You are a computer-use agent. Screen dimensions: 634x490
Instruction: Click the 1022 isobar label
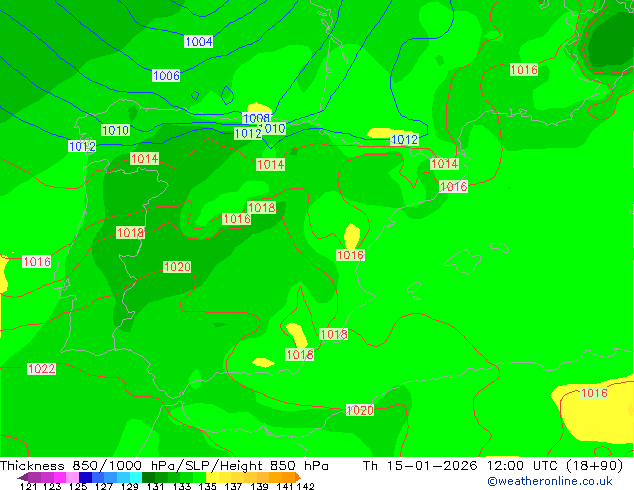pyautogui.click(x=41, y=369)
